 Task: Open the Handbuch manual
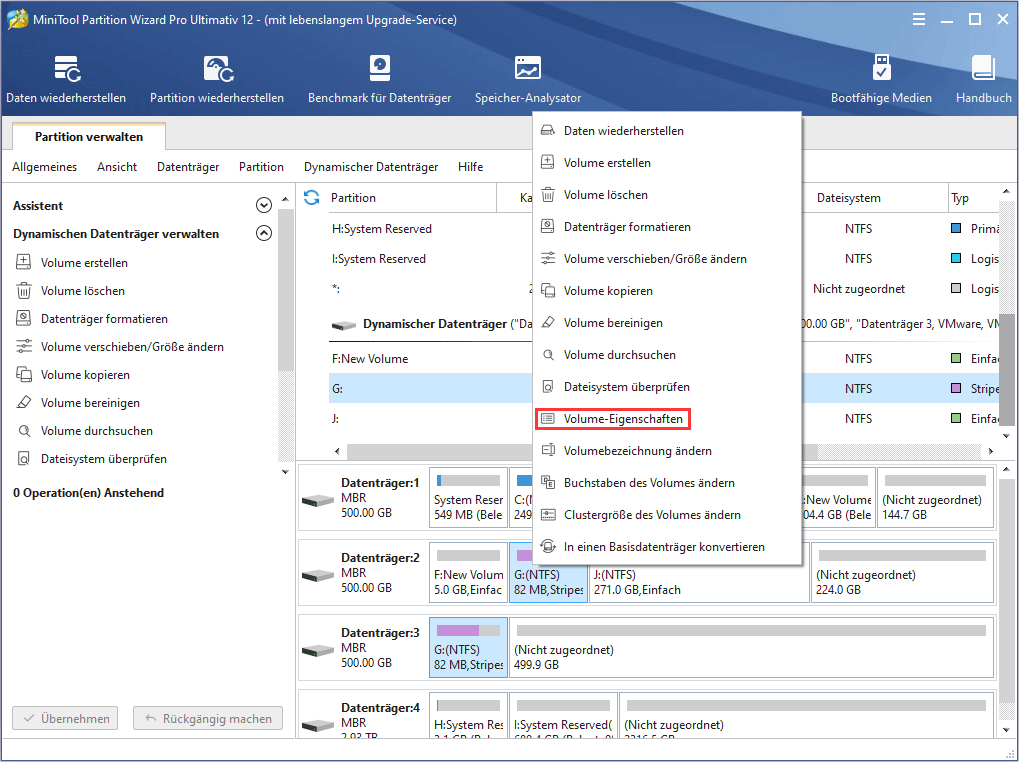(x=983, y=79)
